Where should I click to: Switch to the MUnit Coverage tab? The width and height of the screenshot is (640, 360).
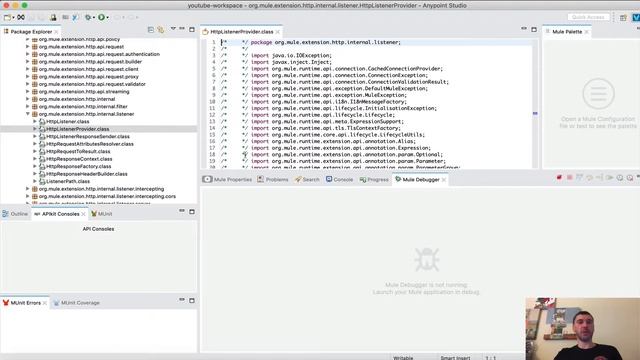click(76, 303)
